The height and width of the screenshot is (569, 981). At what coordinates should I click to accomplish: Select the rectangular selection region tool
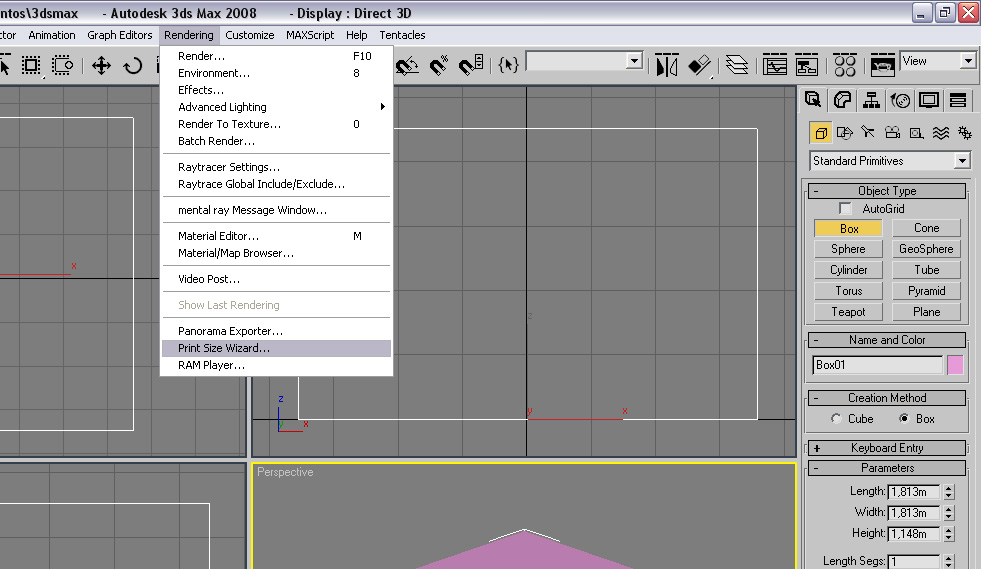pos(31,65)
